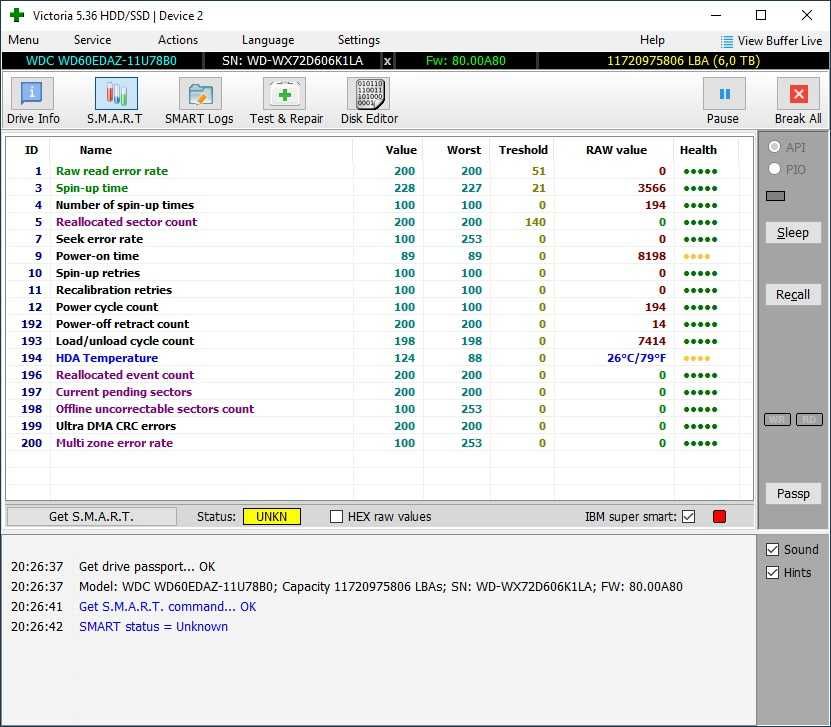Click the small gray indicator below PIO
Viewport: 831px width, 727px height.
pos(775,196)
